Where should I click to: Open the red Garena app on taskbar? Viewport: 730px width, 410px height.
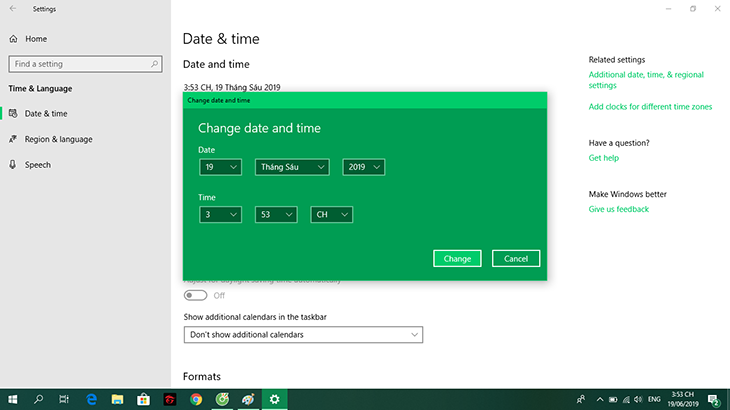pyautogui.click(x=169, y=399)
